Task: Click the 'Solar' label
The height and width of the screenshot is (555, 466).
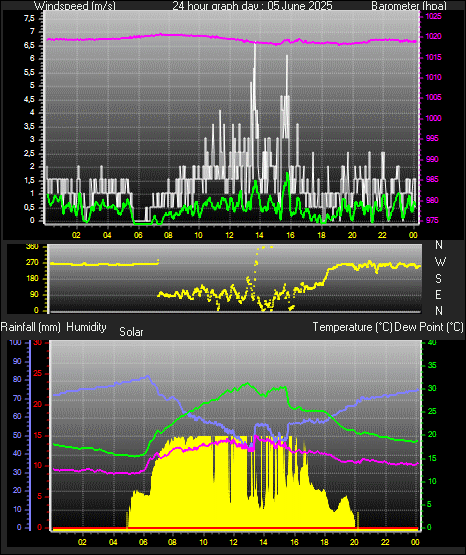Action: point(131,332)
